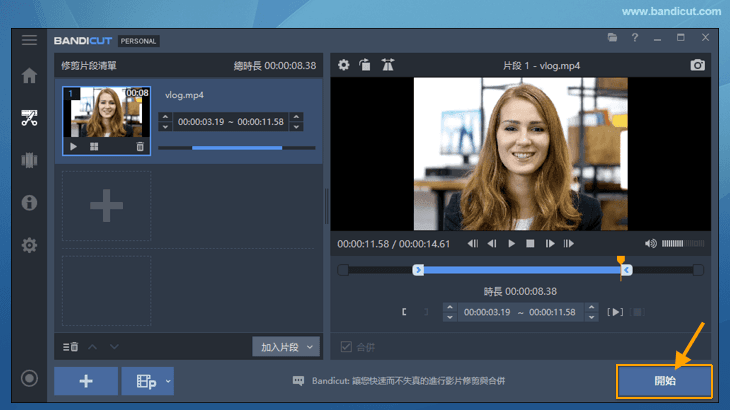
Task: Move segment up arrow
Action: pyautogui.click(x=93, y=347)
